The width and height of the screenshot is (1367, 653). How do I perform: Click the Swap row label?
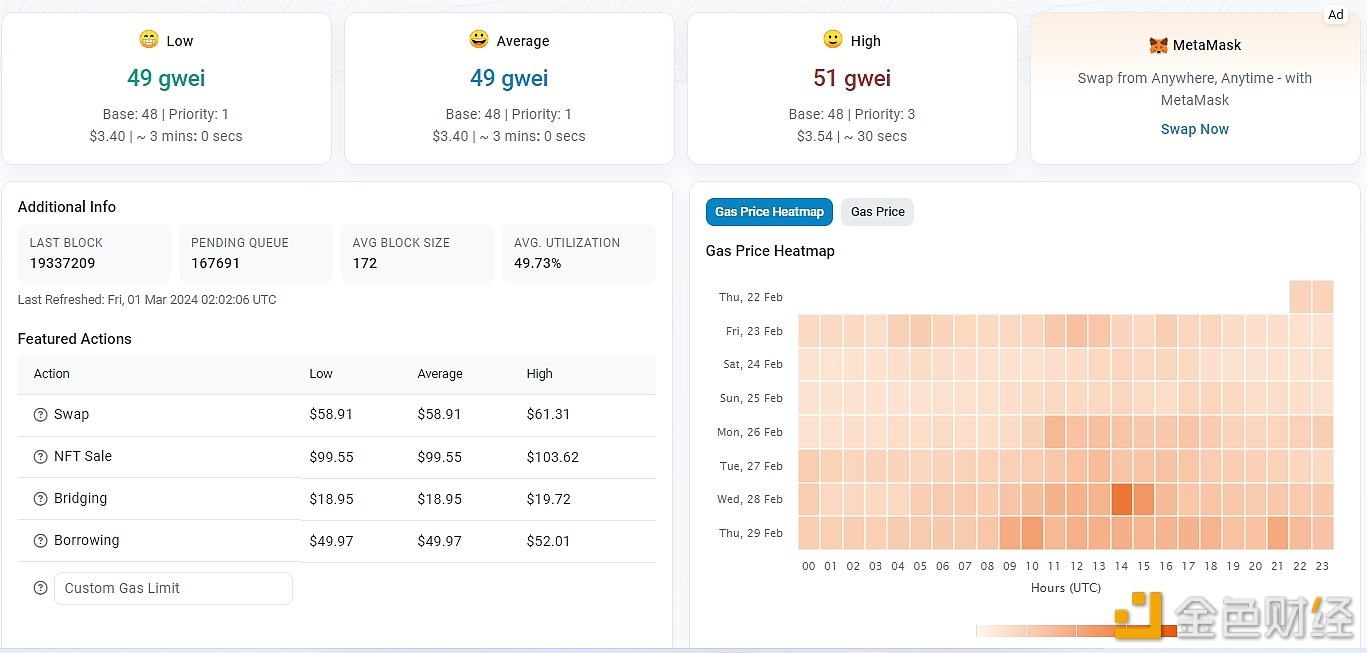click(71, 414)
